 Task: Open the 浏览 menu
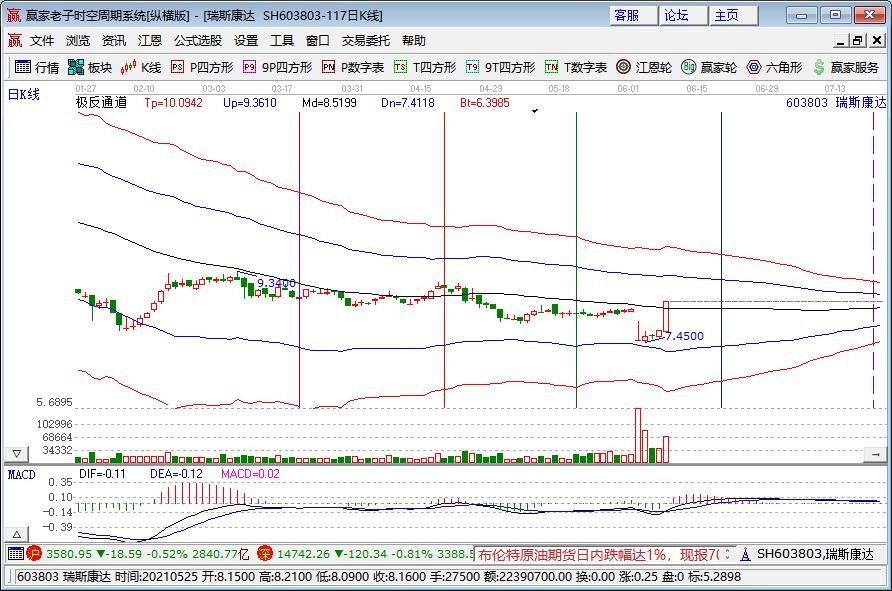[78, 40]
